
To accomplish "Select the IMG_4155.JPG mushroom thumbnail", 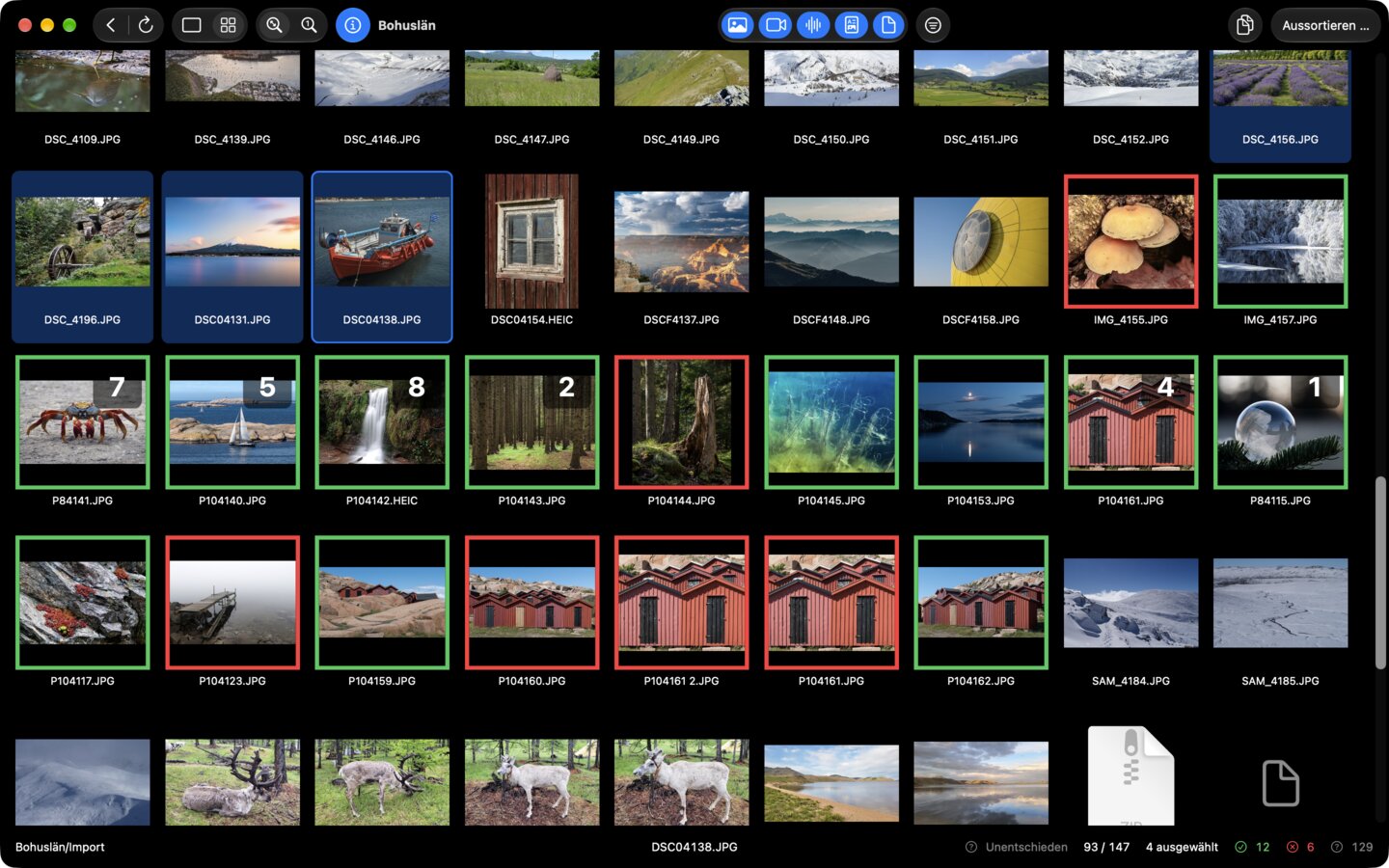I will click(x=1130, y=241).
